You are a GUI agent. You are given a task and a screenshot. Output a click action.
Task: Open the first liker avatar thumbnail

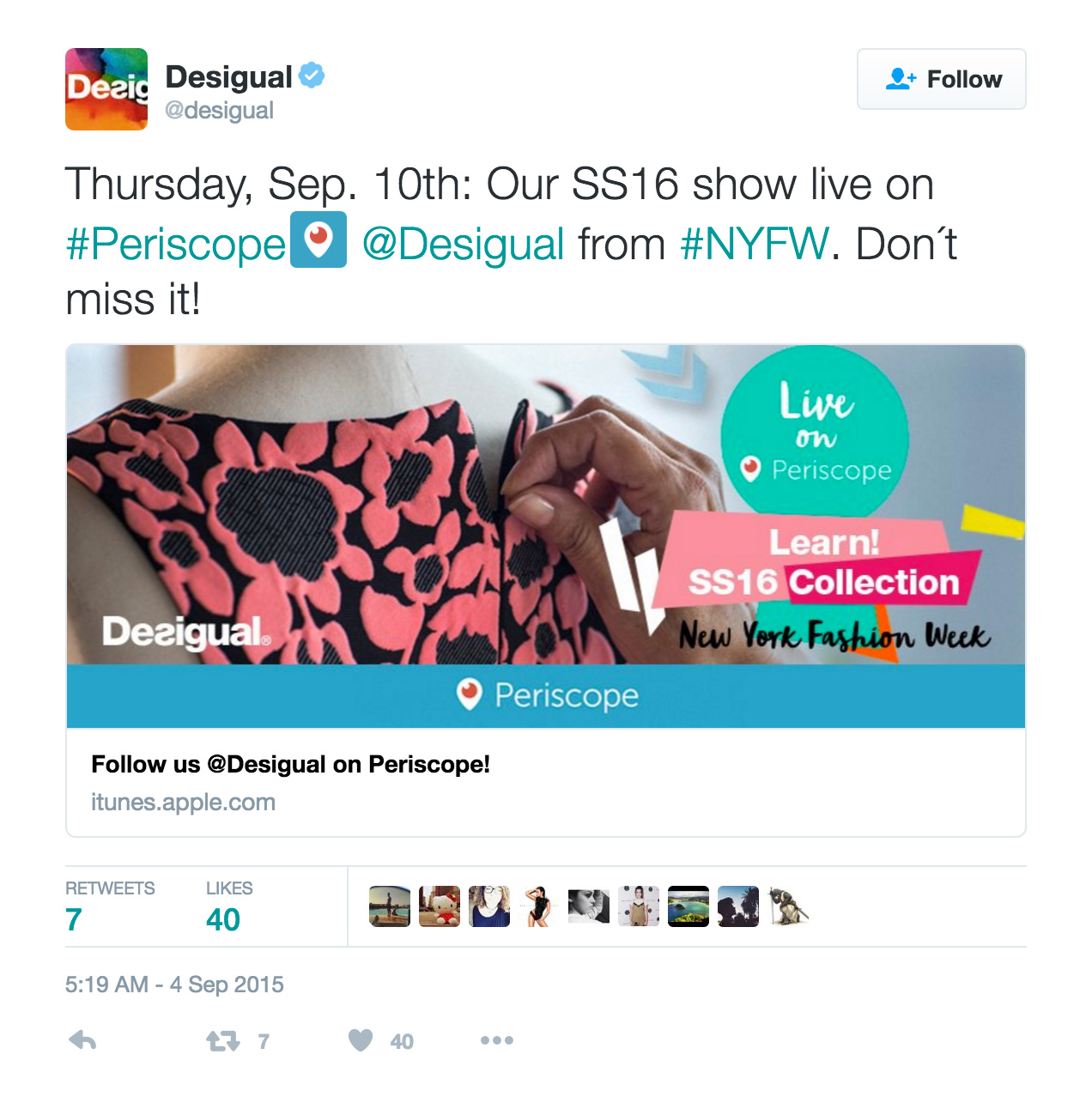(390, 906)
